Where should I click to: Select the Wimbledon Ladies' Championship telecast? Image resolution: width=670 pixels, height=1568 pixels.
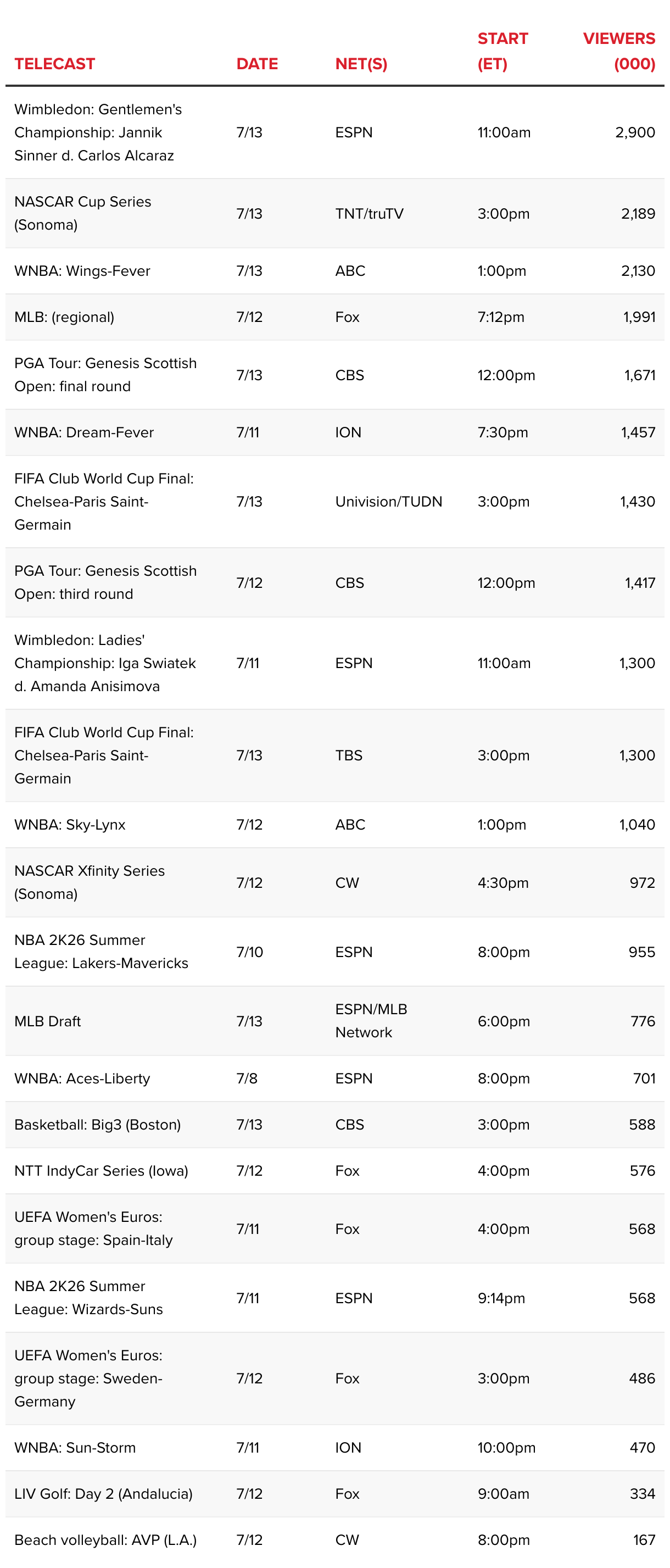pos(105,663)
